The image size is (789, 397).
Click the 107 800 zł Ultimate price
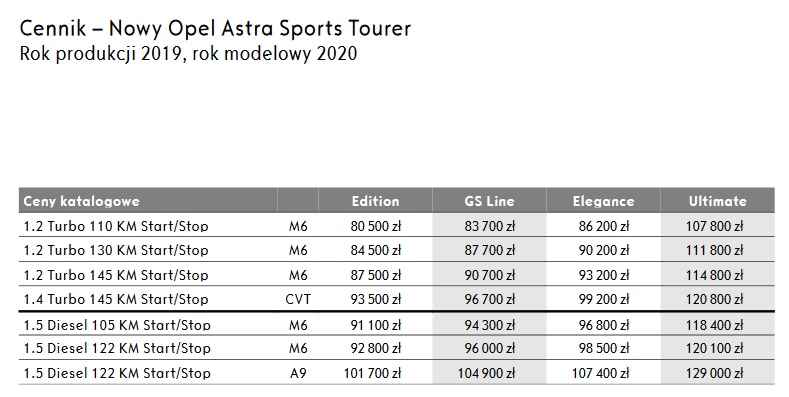715,226
